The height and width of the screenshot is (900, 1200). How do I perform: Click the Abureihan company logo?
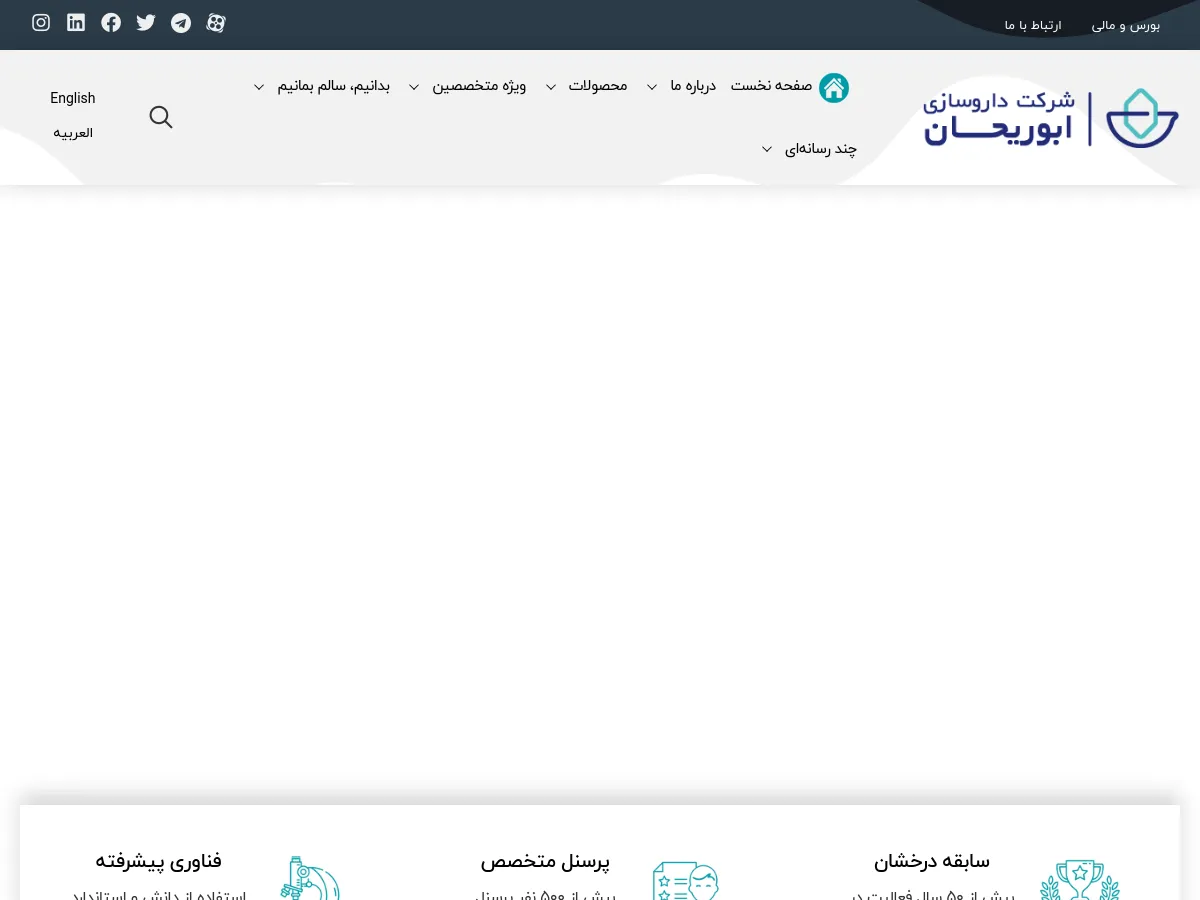[1050, 117]
